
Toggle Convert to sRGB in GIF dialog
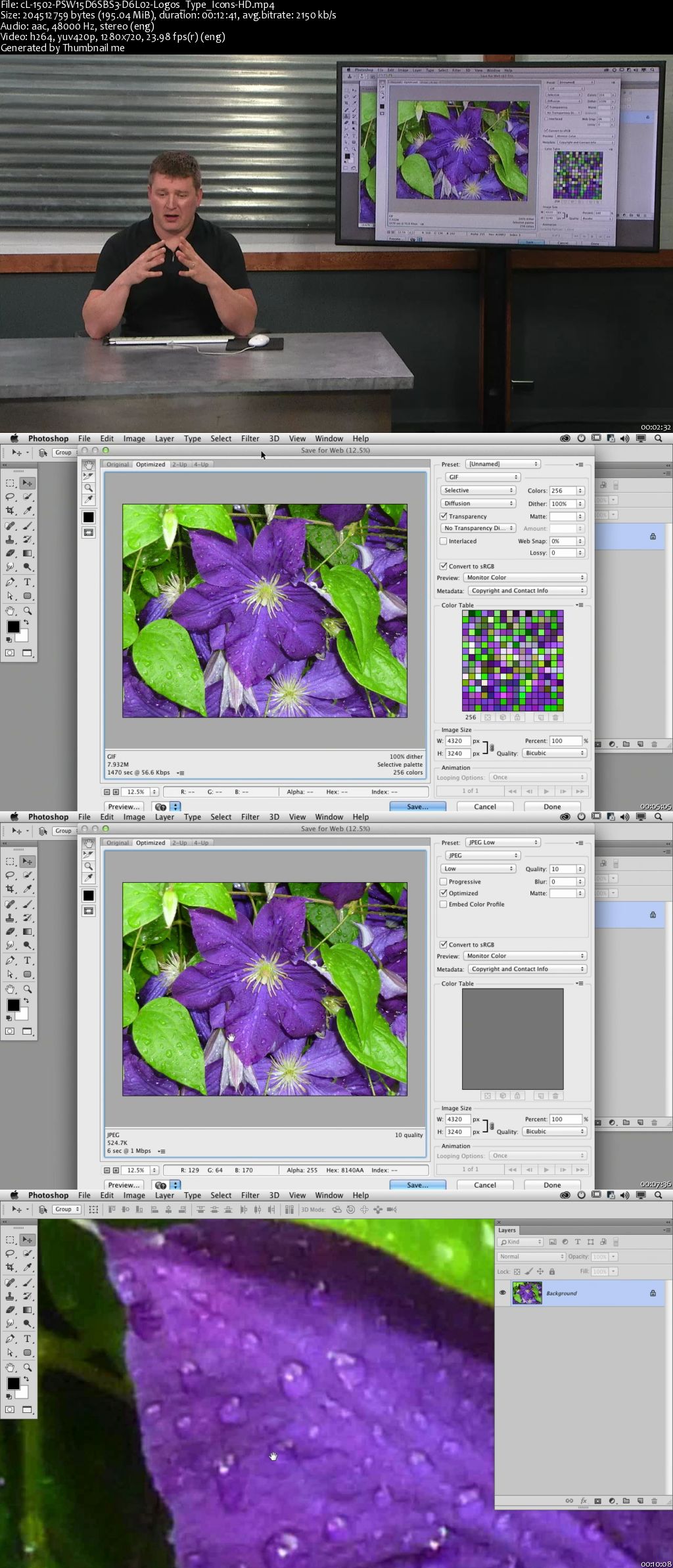444,566
